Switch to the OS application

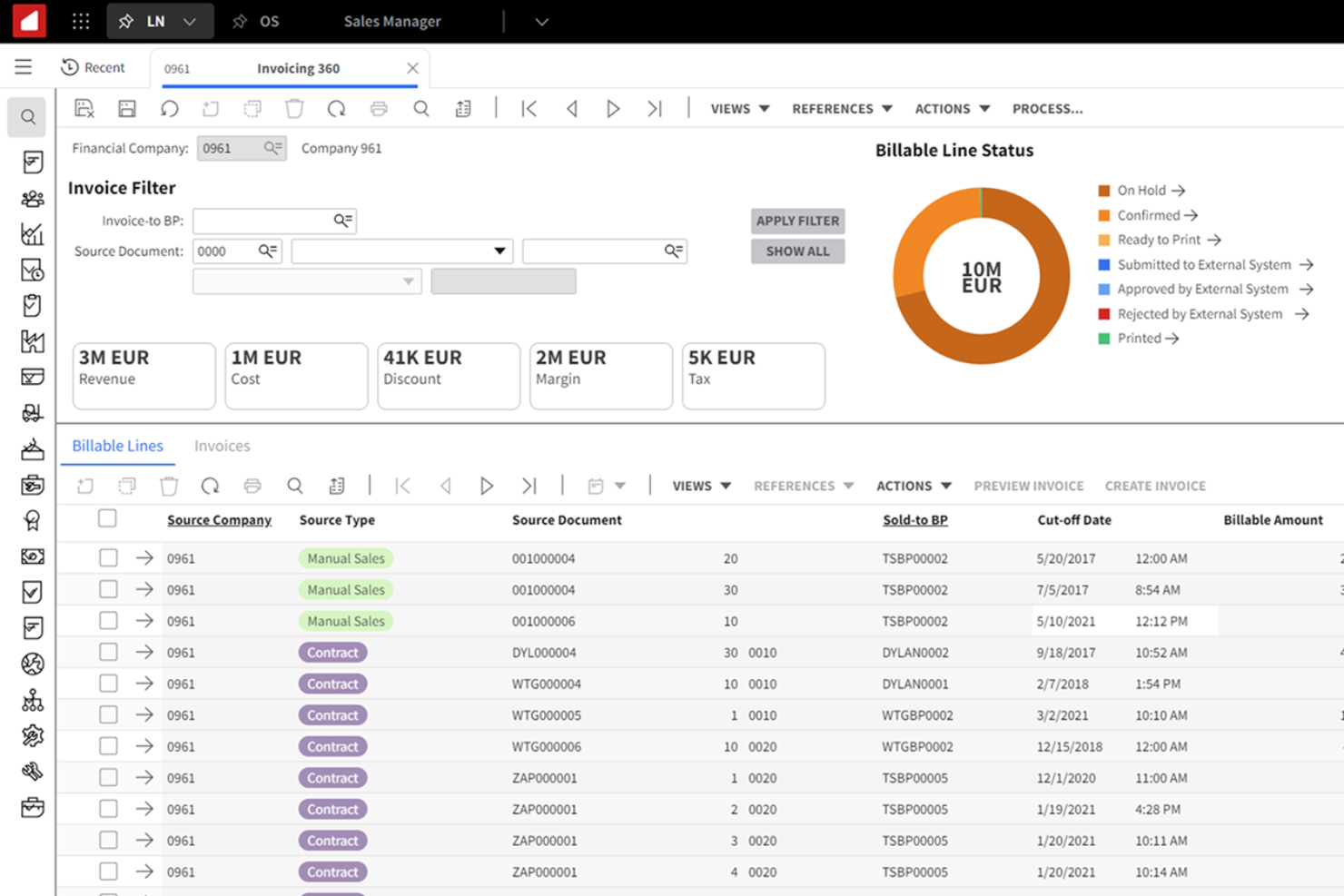click(258, 21)
